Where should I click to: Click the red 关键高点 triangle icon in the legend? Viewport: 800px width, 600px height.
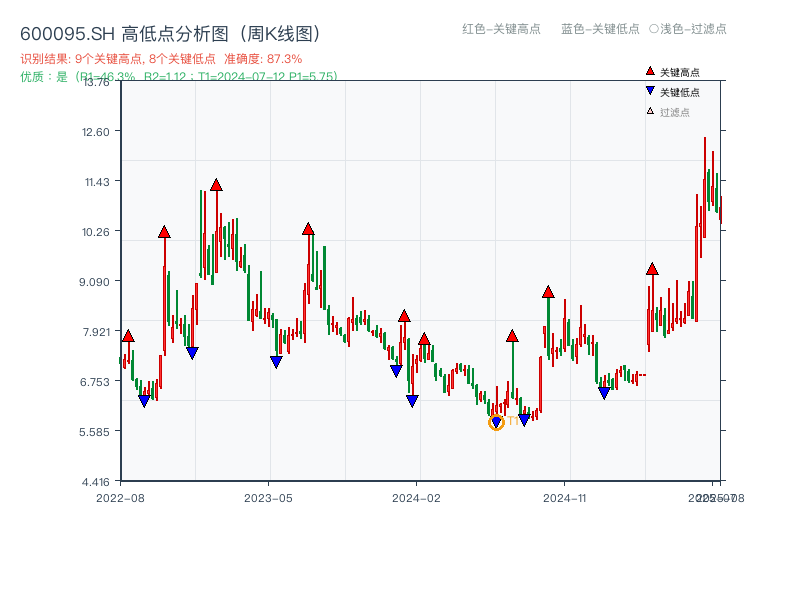click(x=648, y=70)
